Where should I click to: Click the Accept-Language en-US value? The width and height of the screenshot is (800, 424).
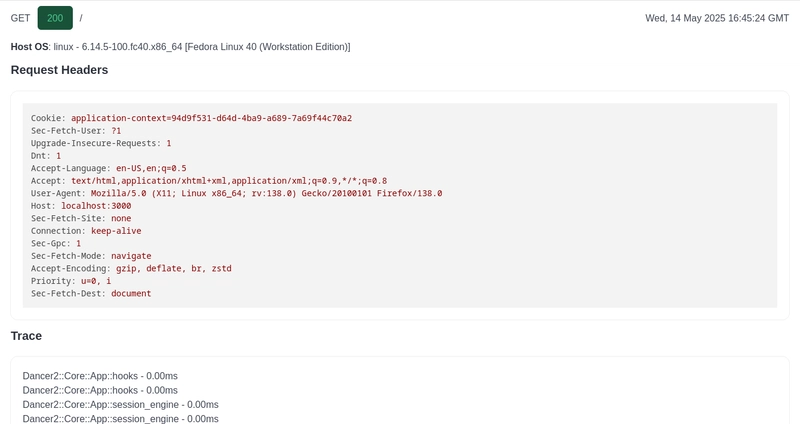point(151,168)
